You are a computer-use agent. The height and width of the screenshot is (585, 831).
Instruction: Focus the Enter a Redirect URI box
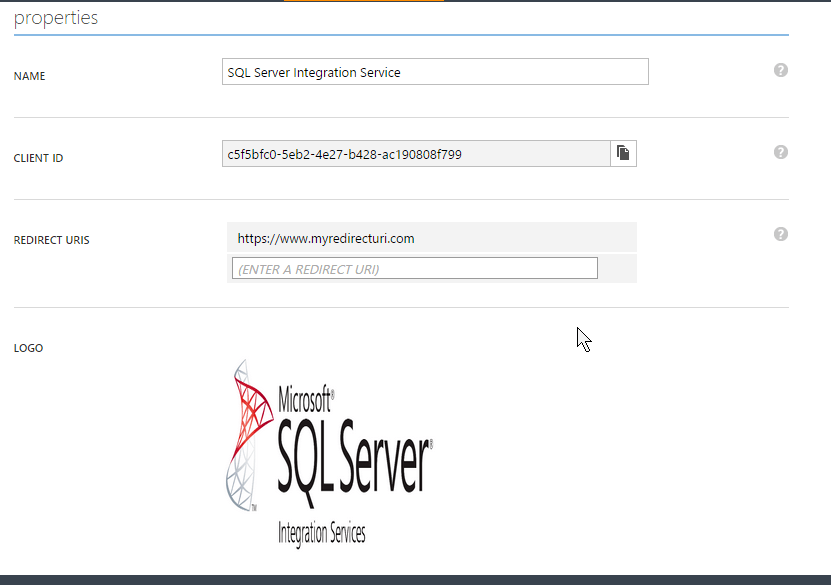click(x=415, y=268)
